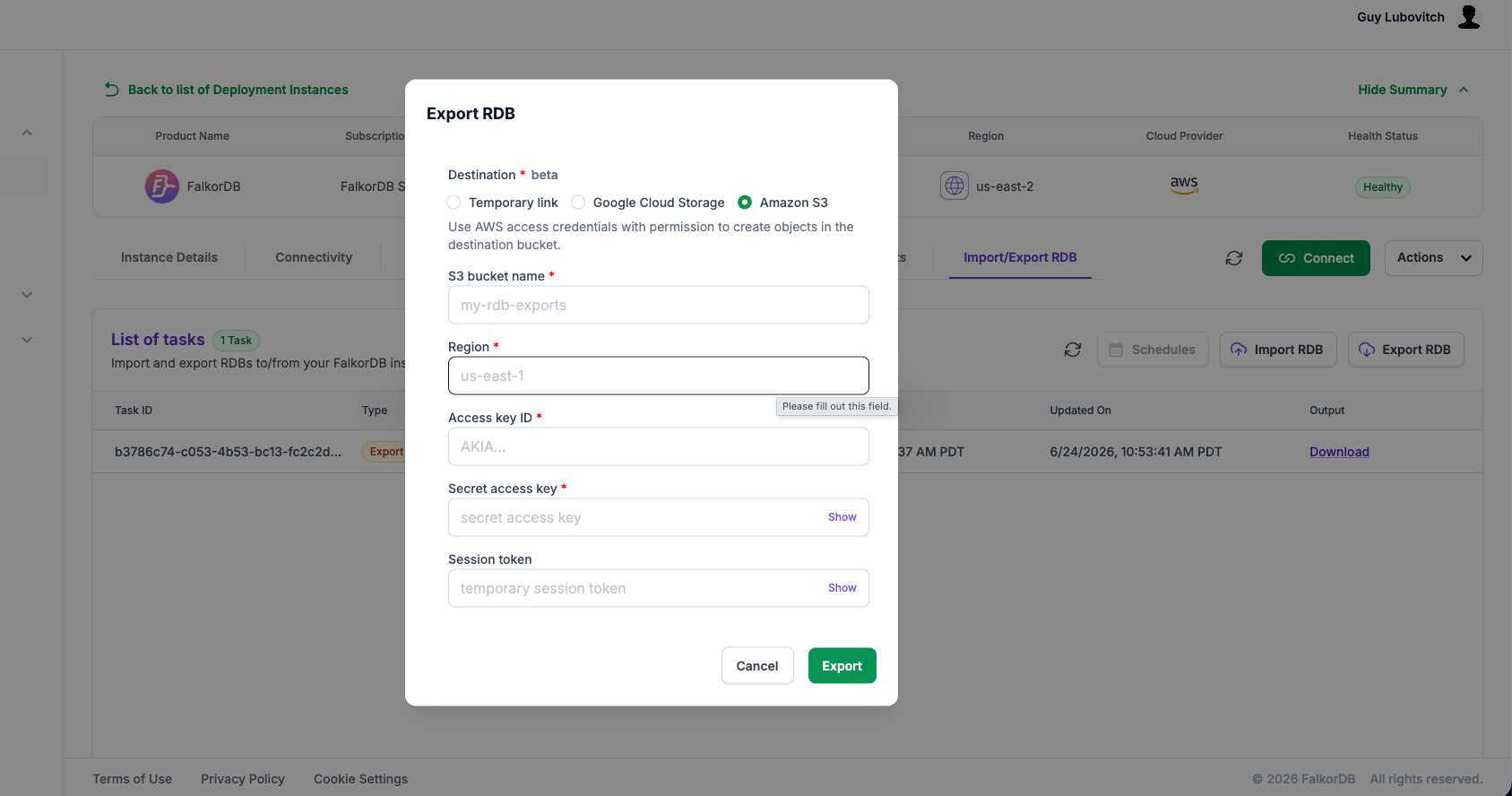The height and width of the screenshot is (796, 1512).
Task: Click the List of tasks heading
Action: pos(158,340)
